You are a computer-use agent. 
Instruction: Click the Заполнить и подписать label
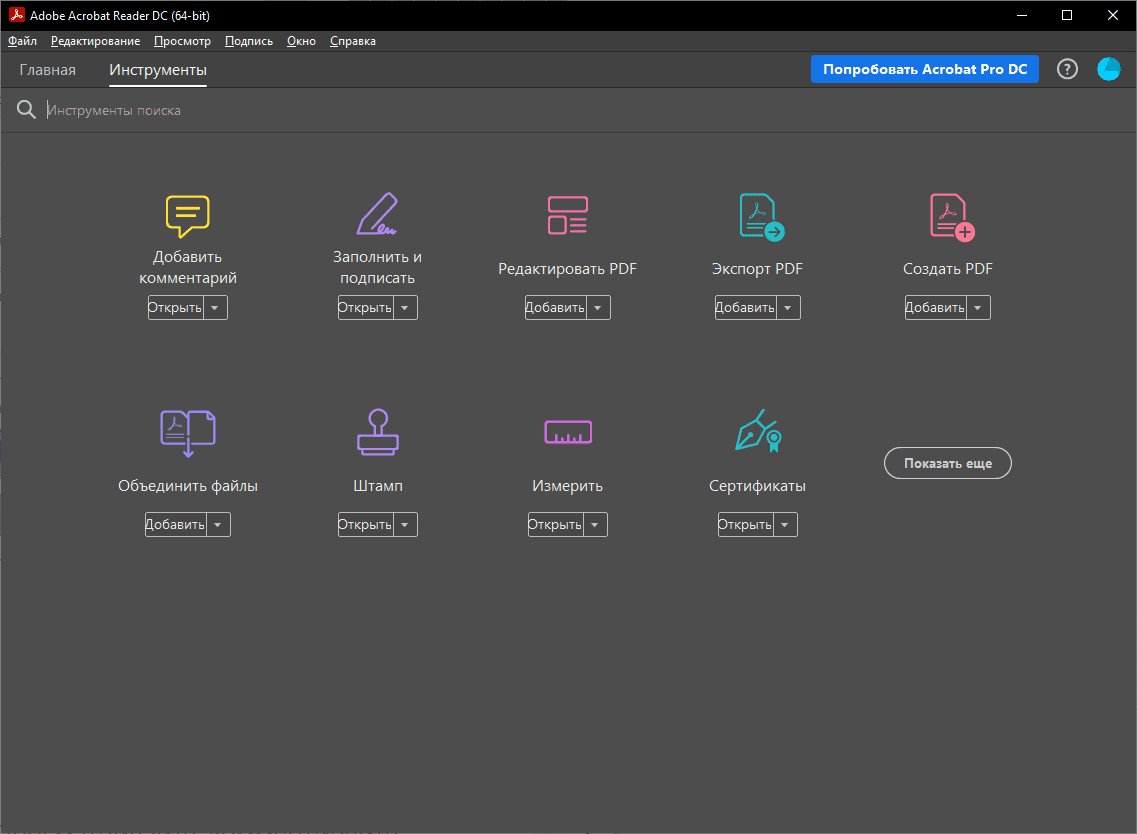[x=378, y=268]
